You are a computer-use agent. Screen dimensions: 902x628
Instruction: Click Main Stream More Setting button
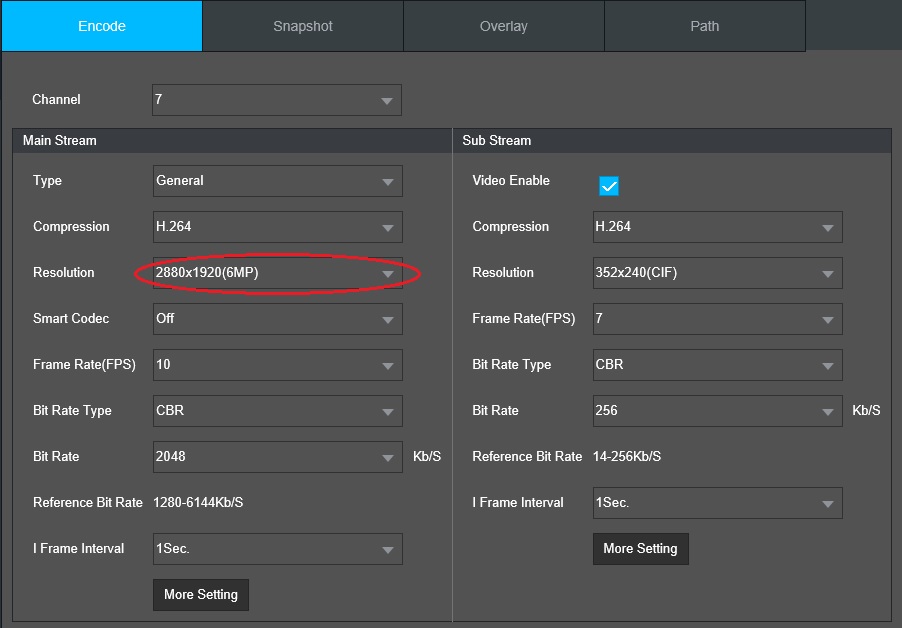point(201,595)
